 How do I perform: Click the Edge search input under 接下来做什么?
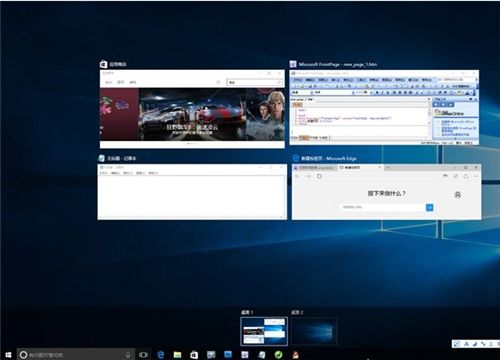[x=383, y=207]
